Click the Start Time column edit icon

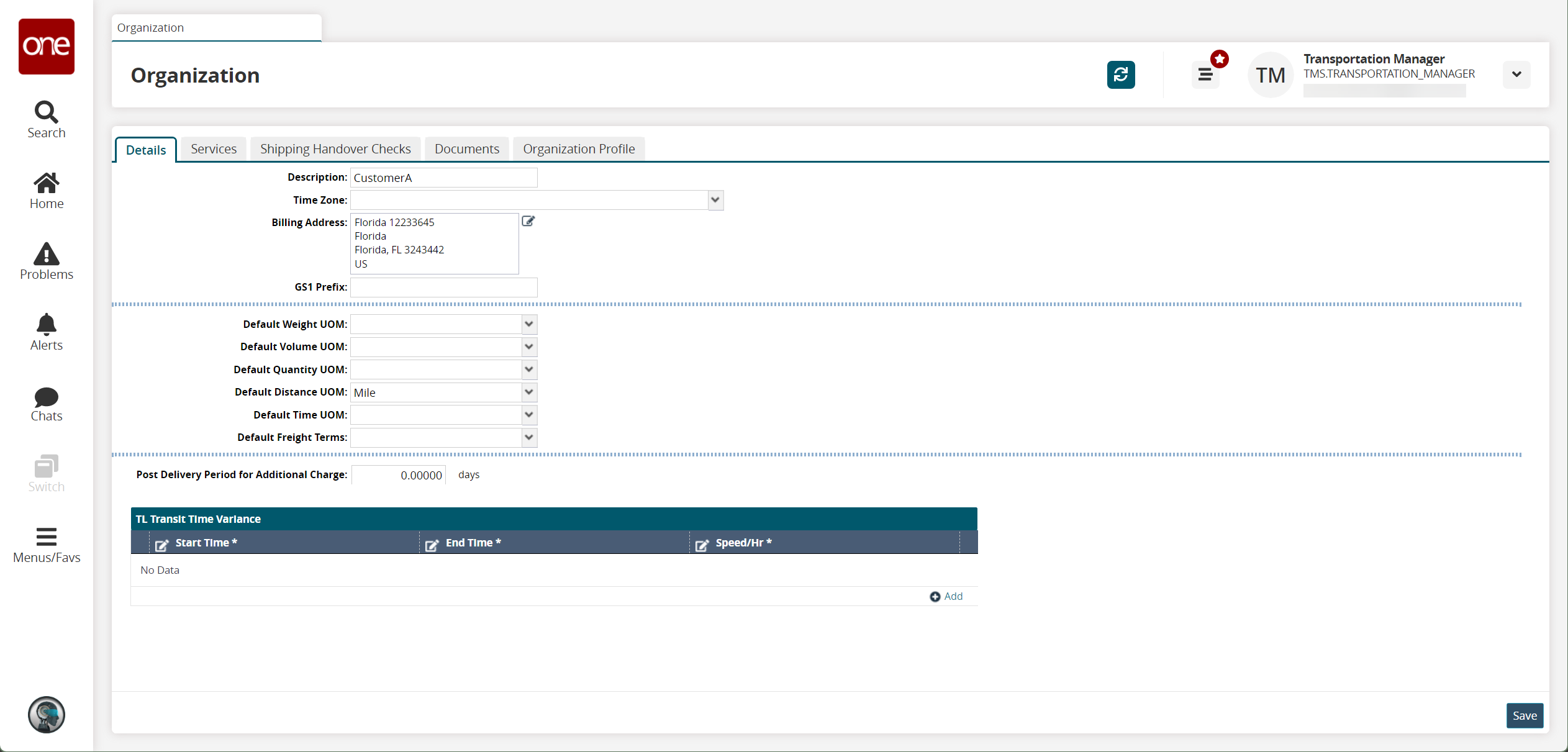click(x=161, y=545)
